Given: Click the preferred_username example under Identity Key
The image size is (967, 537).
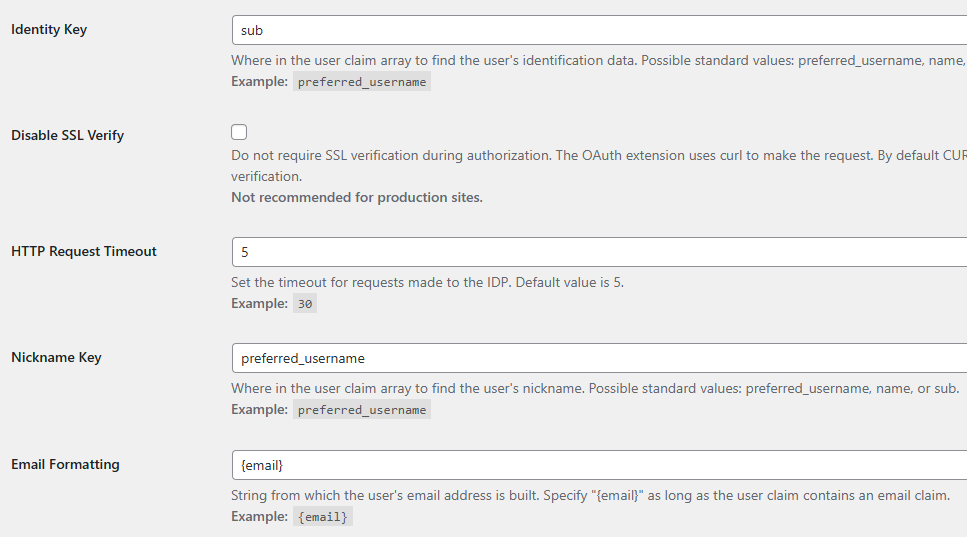Looking at the screenshot, I should point(362,82).
